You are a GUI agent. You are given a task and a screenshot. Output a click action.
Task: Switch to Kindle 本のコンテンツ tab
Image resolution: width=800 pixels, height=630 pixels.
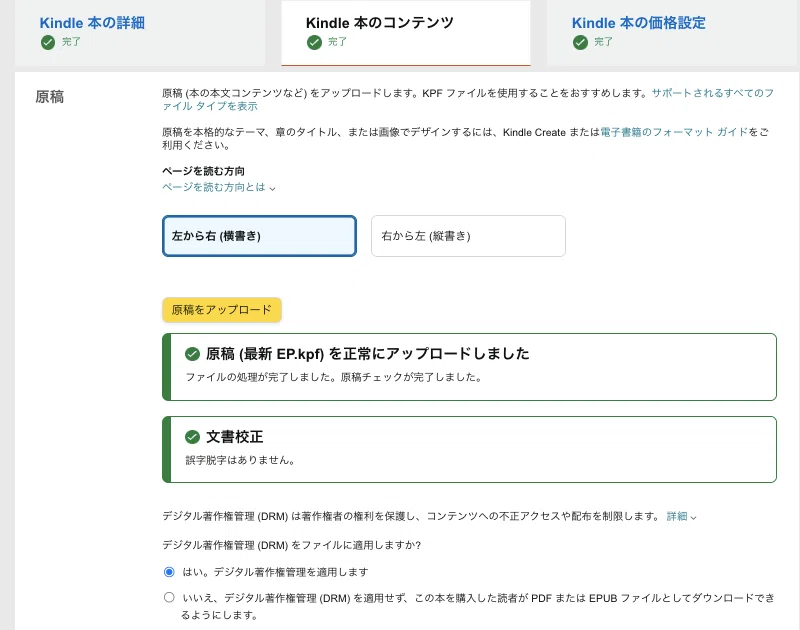click(380, 23)
